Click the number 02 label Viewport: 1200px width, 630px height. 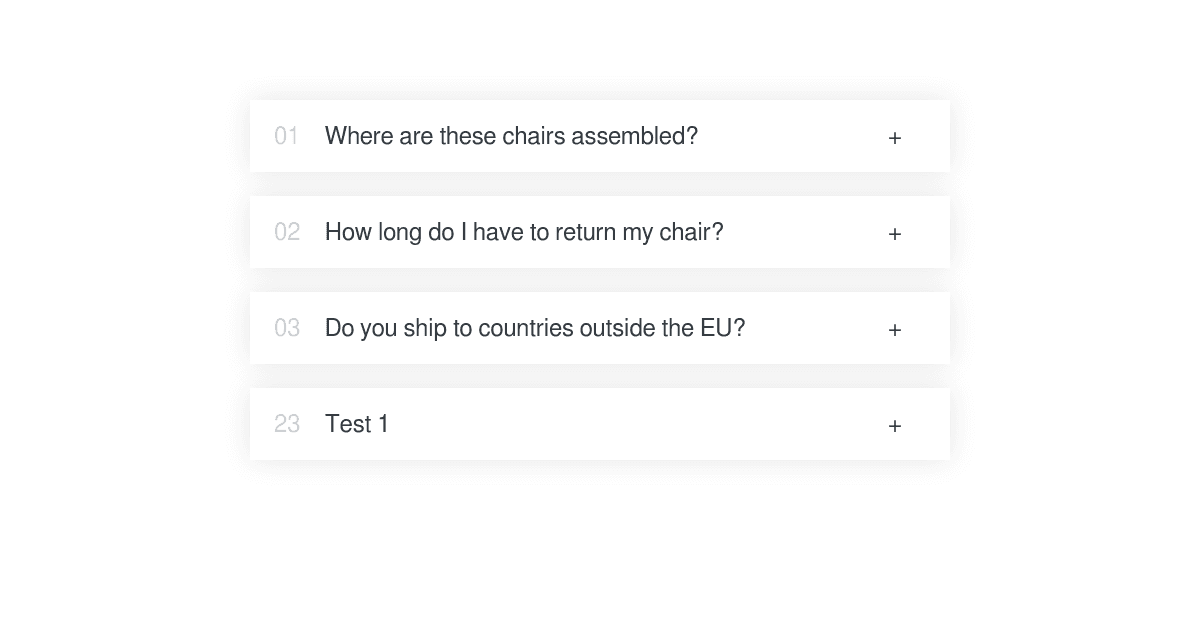(x=287, y=232)
